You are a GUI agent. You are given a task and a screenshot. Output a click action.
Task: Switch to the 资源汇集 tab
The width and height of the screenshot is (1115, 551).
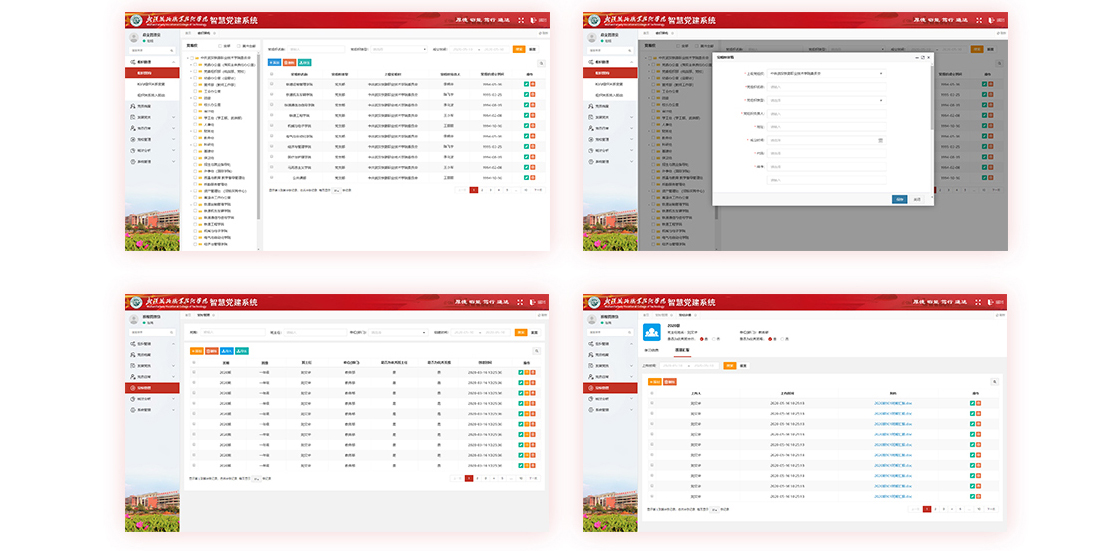[x=683, y=350]
